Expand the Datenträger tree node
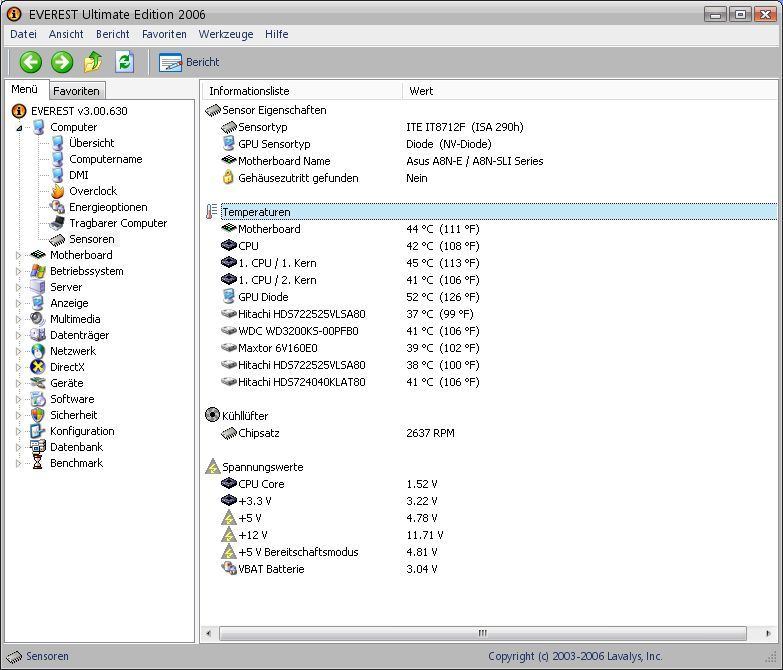The height and width of the screenshot is (670, 783). coord(18,335)
